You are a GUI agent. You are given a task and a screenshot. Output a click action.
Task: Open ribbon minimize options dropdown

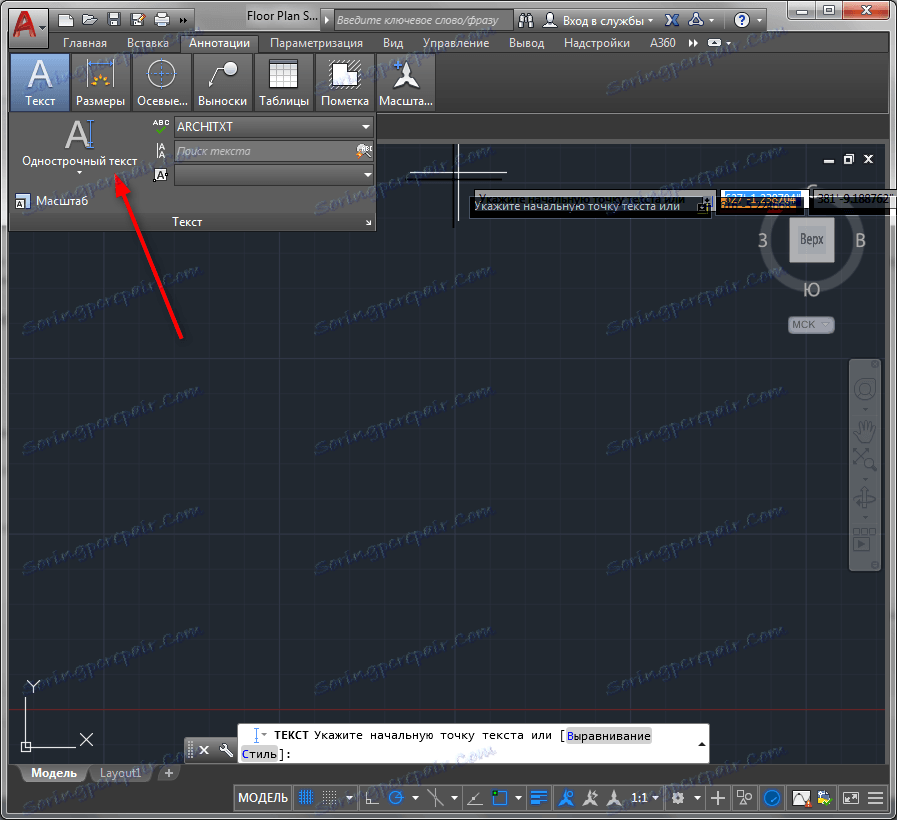[728, 43]
